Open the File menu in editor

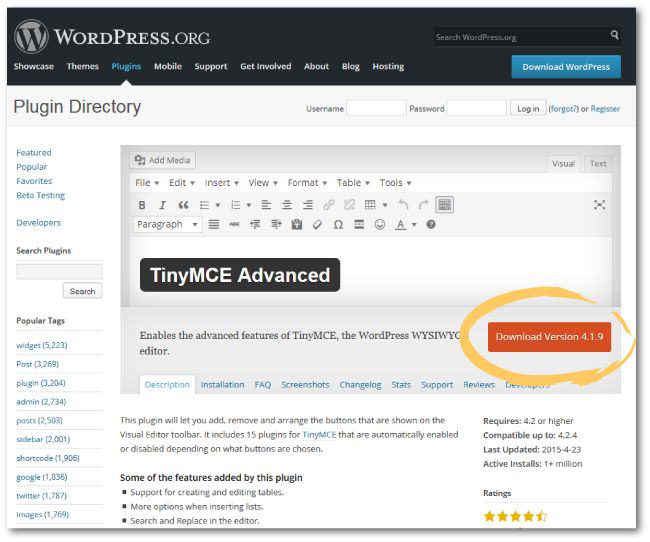coord(147,183)
